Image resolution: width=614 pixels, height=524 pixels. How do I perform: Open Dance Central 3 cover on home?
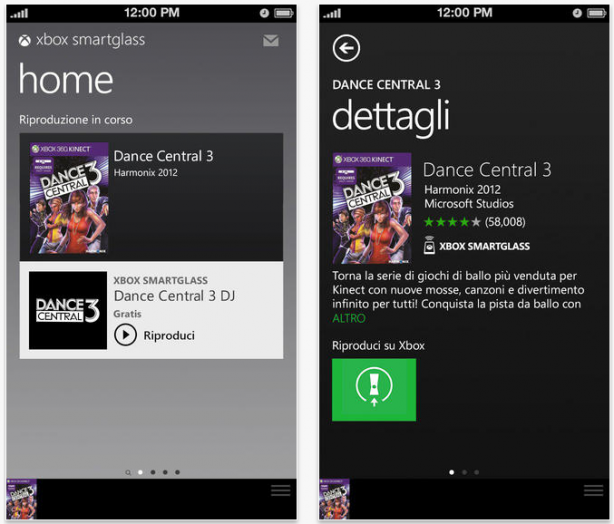[x=69, y=198]
